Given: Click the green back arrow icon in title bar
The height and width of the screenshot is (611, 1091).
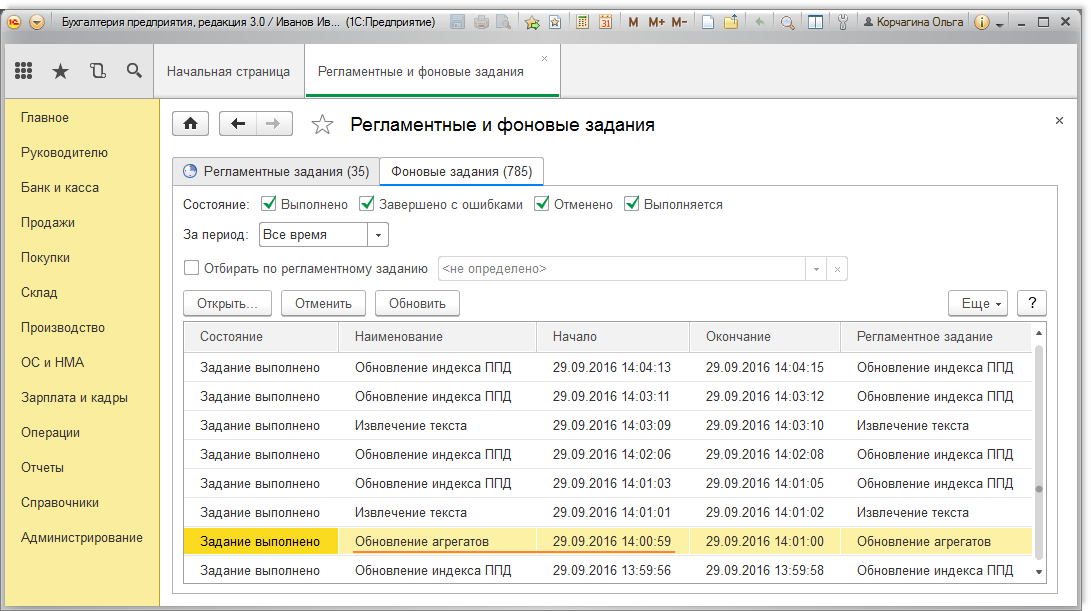Looking at the screenshot, I should pyautogui.click(x=760, y=22).
